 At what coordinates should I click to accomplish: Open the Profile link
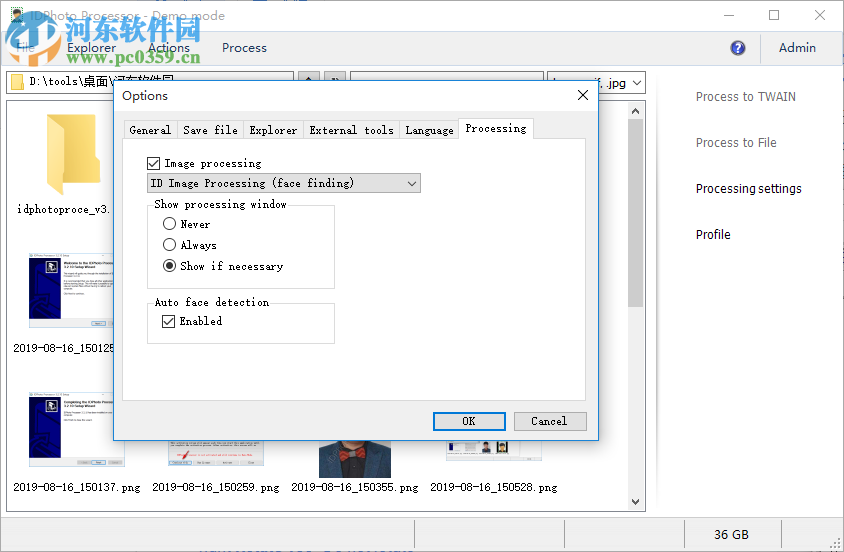(x=713, y=235)
